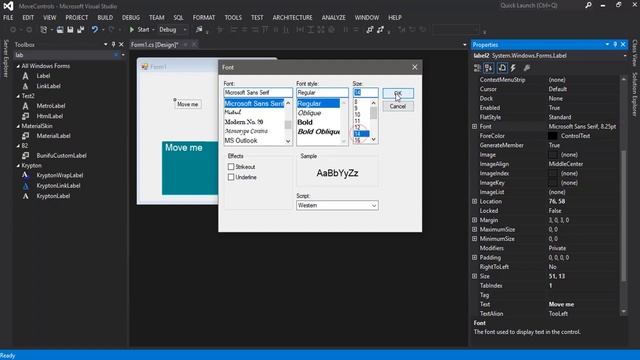Click the Quick Launch search magnifier icon
640x360 pixels.
point(588,5)
